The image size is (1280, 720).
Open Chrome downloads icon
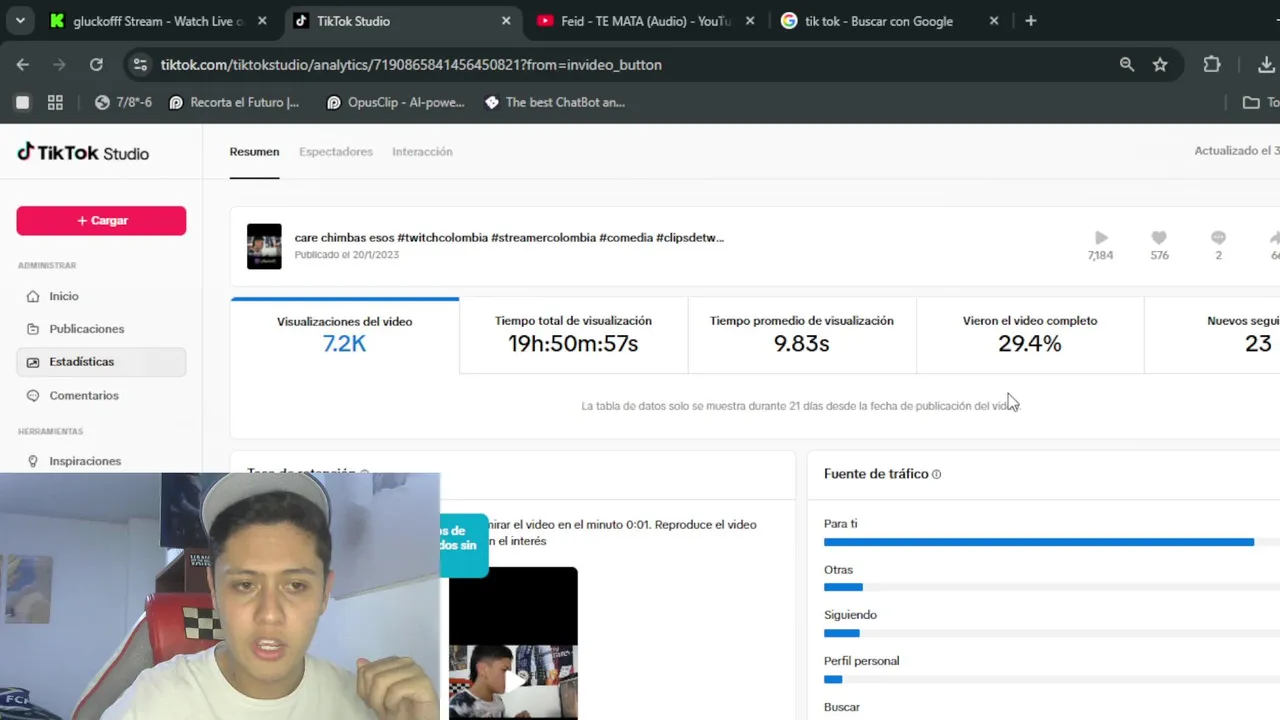pos(1266,65)
